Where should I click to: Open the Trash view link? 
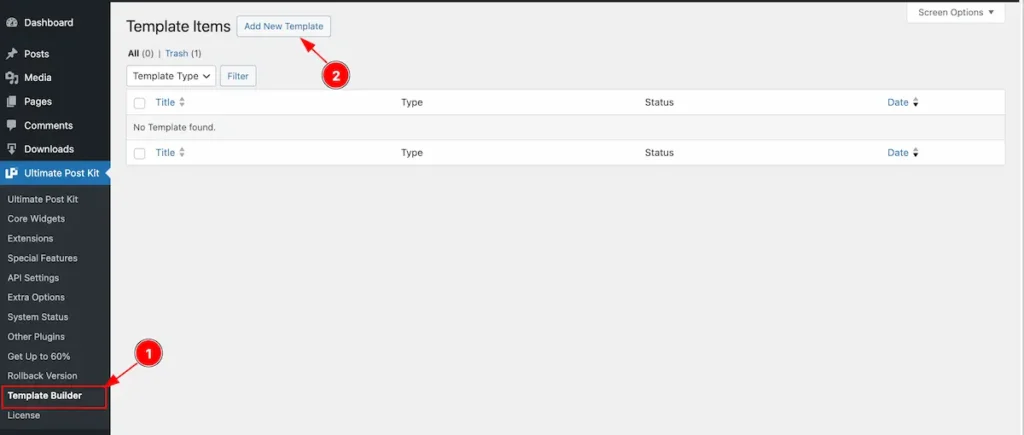coord(176,53)
